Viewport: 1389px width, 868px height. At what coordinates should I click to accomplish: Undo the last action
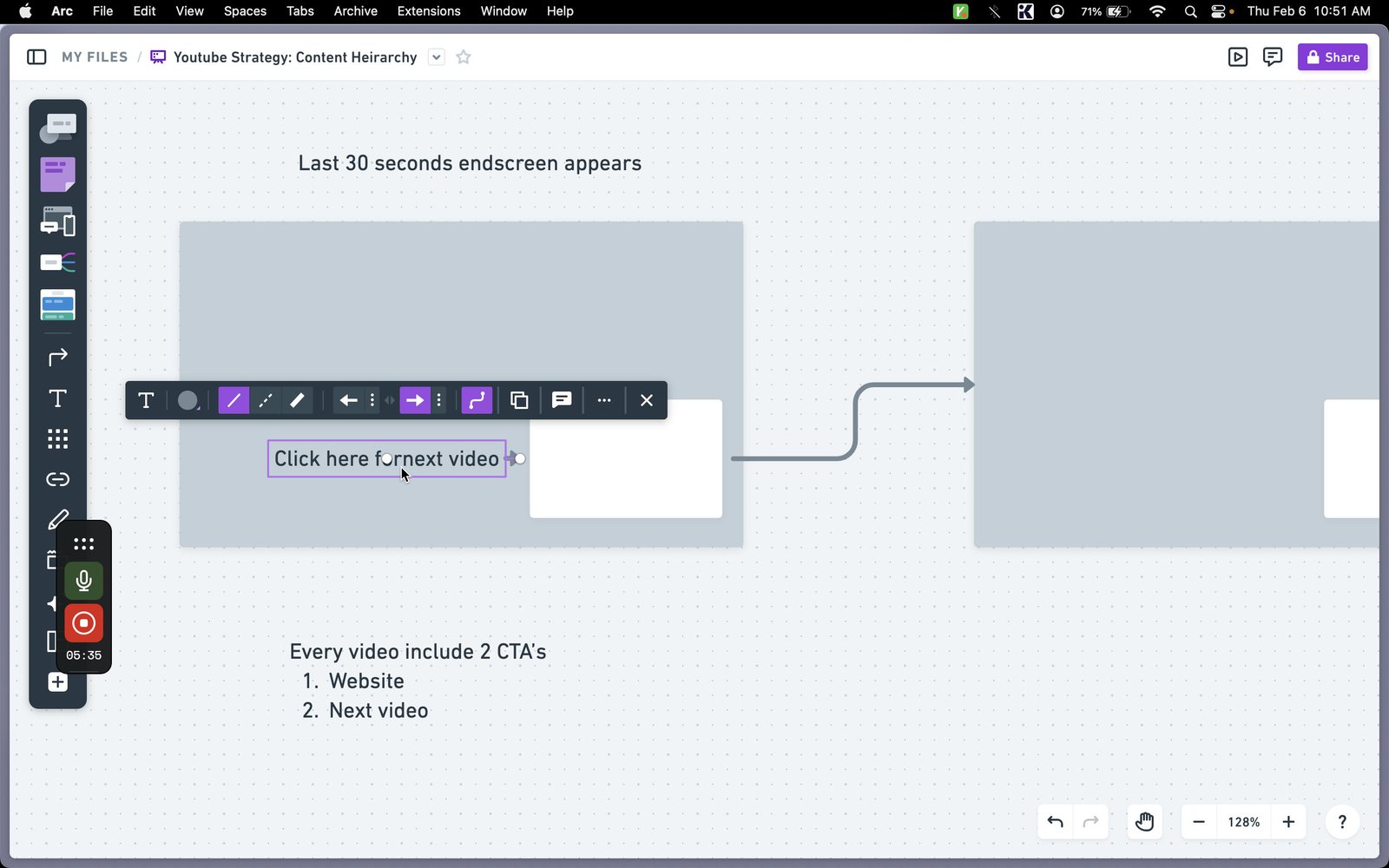(1056, 822)
